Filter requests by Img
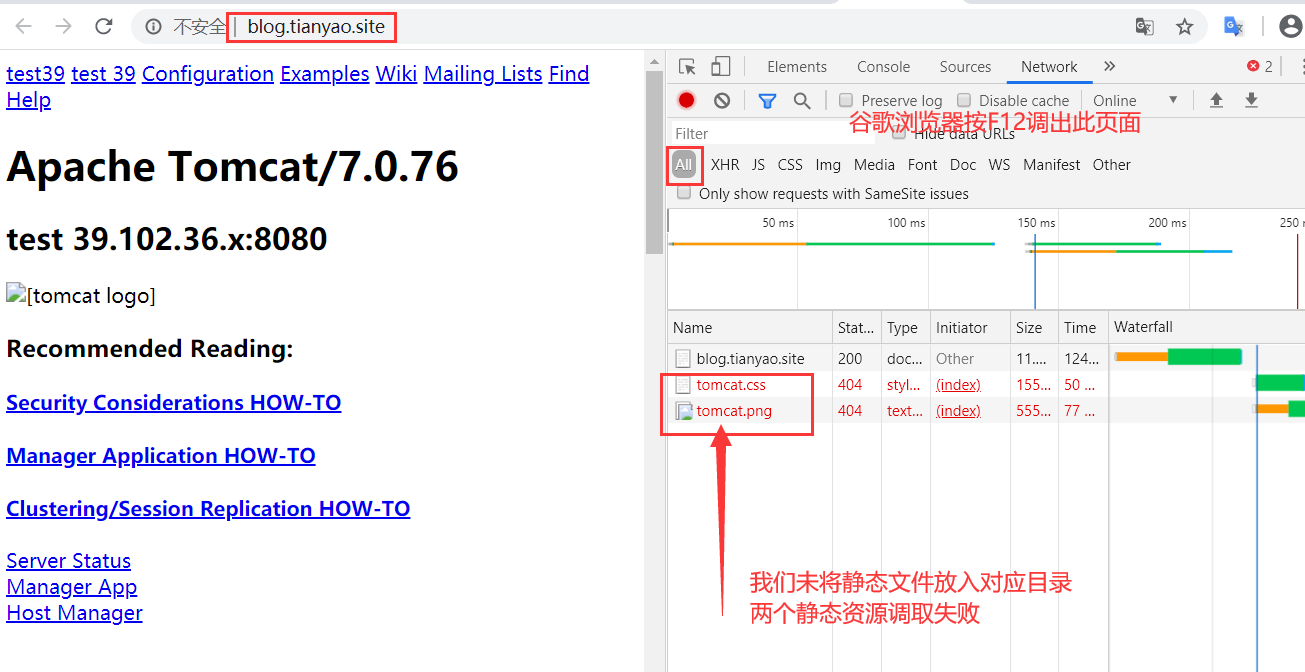The height and width of the screenshot is (672, 1305). pos(828,165)
